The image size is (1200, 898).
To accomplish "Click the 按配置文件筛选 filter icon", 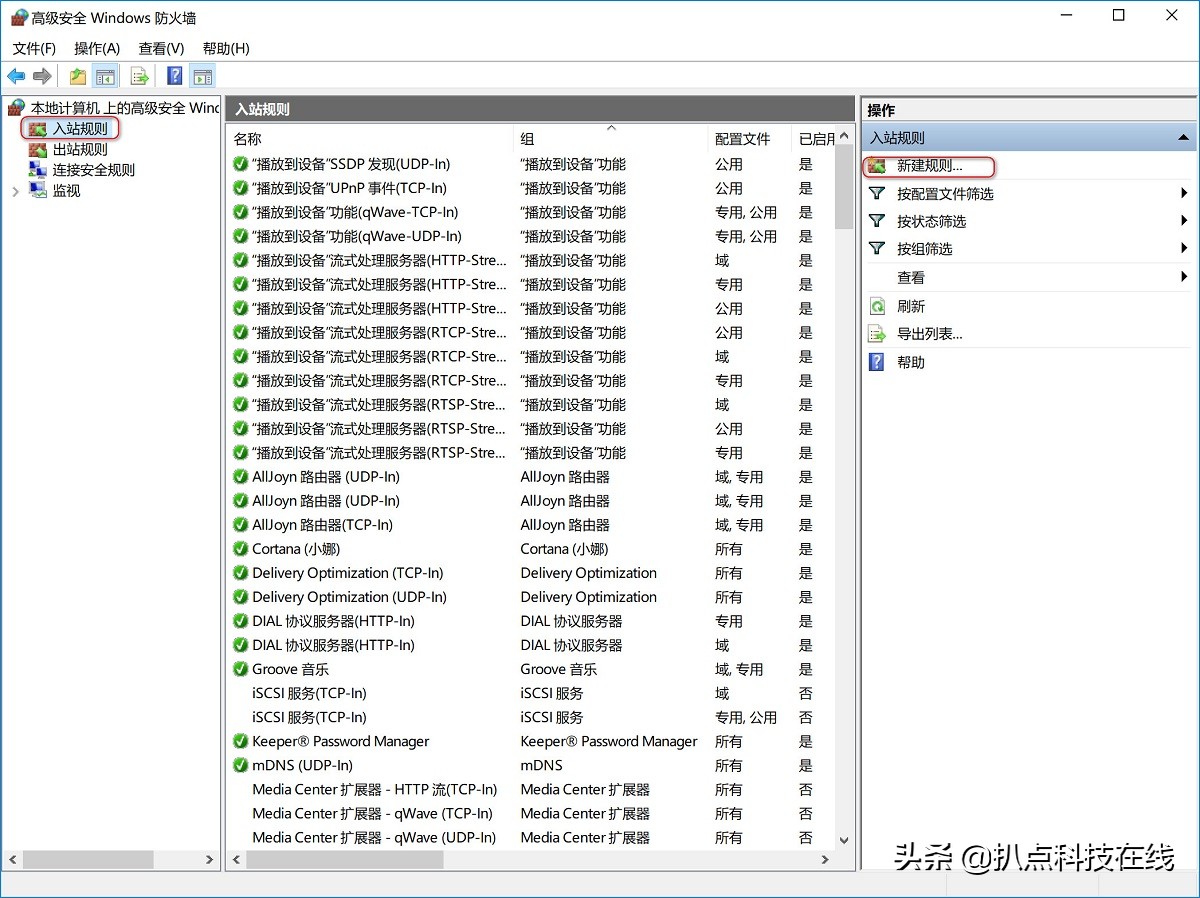I will (877, 194).
